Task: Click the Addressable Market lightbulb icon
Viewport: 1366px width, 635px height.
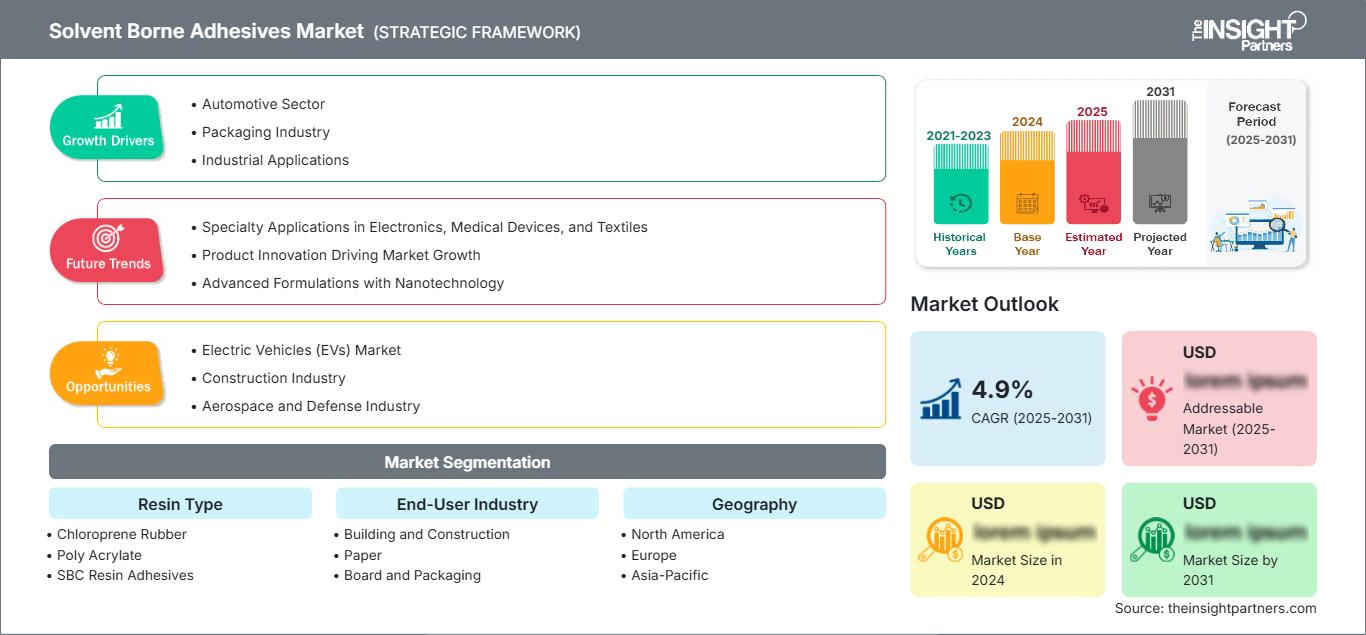Action: [1152, 398]
